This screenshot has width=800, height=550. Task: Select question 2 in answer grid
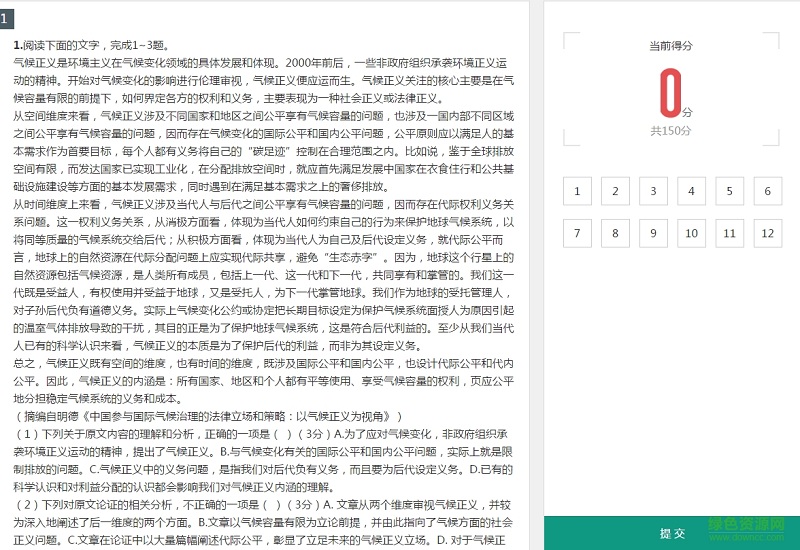pyautogui.click(x=616, y=191)
